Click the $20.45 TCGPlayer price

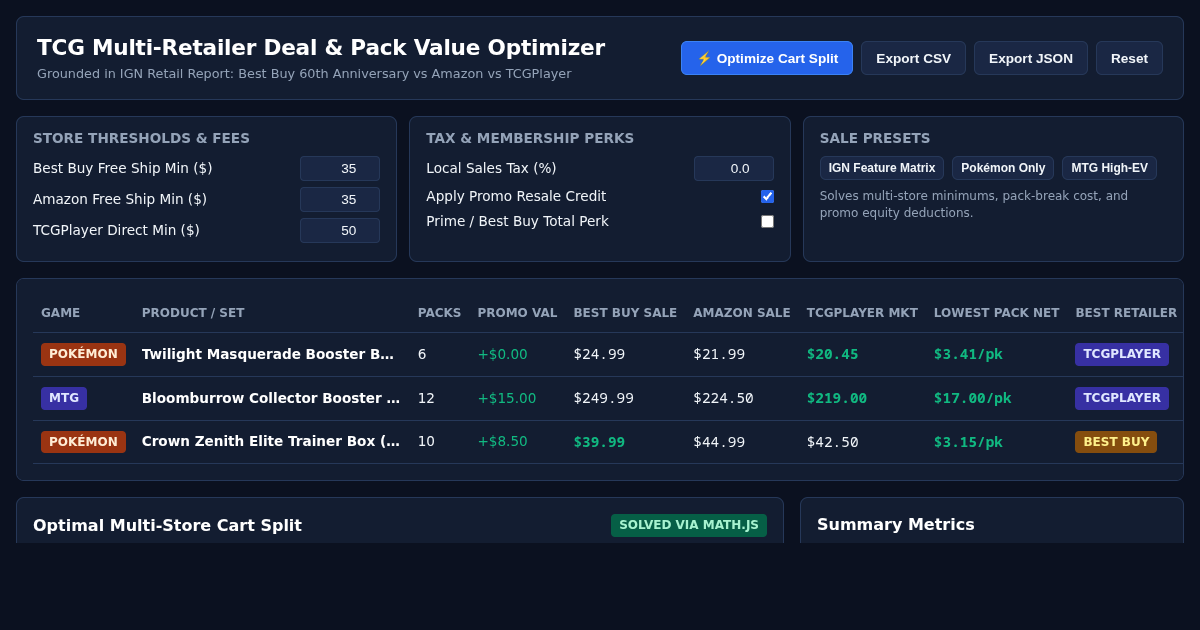click(833, 354)
